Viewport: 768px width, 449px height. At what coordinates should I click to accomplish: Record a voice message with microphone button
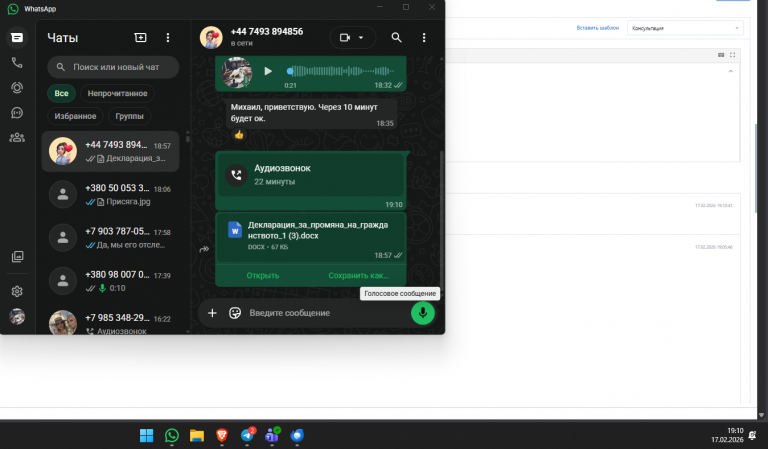click(423, 313)
